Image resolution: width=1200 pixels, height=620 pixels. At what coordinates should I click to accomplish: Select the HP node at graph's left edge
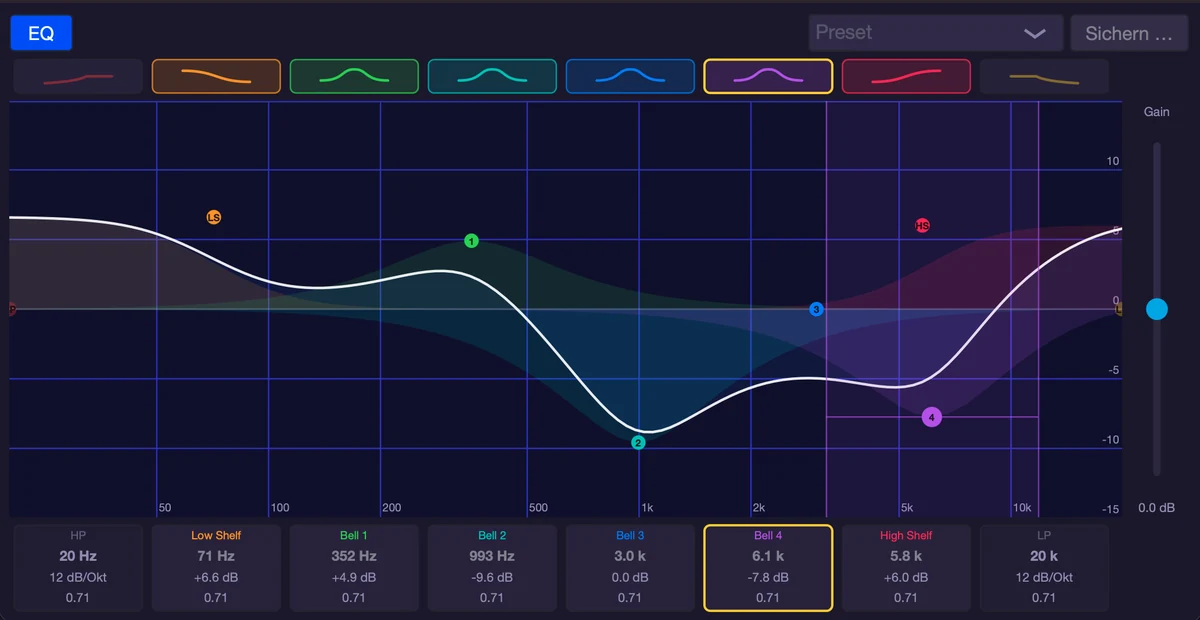click(x=12, y=310)
